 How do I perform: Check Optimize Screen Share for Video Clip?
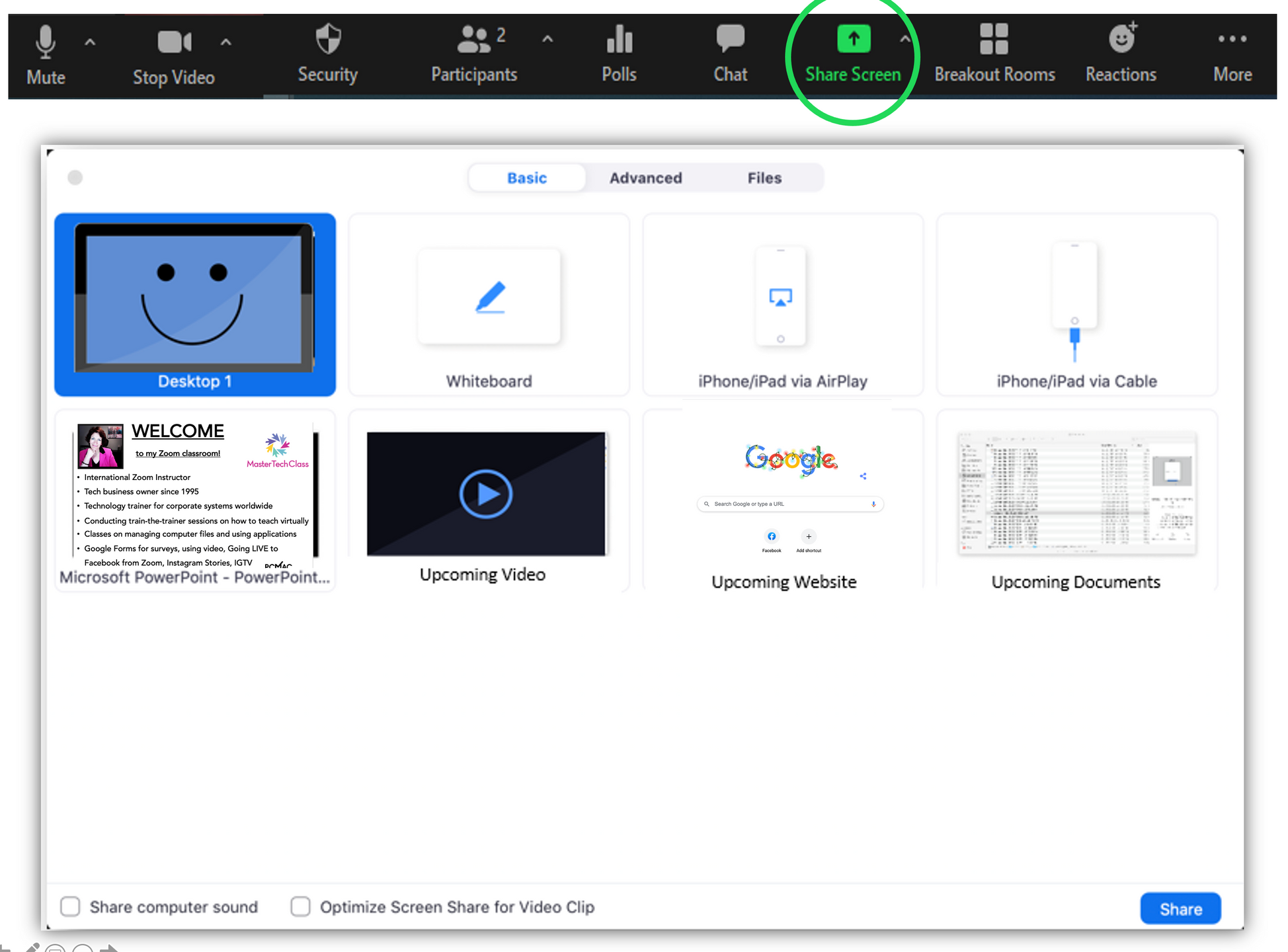pos(300,906)
